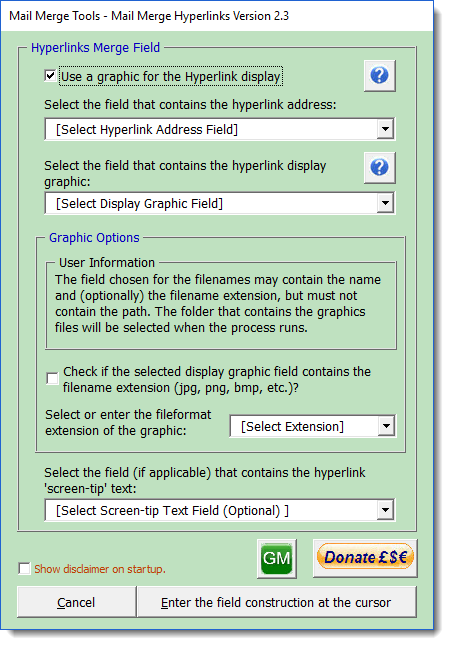Enable Show disclaimer on startup

pos(24,568)
